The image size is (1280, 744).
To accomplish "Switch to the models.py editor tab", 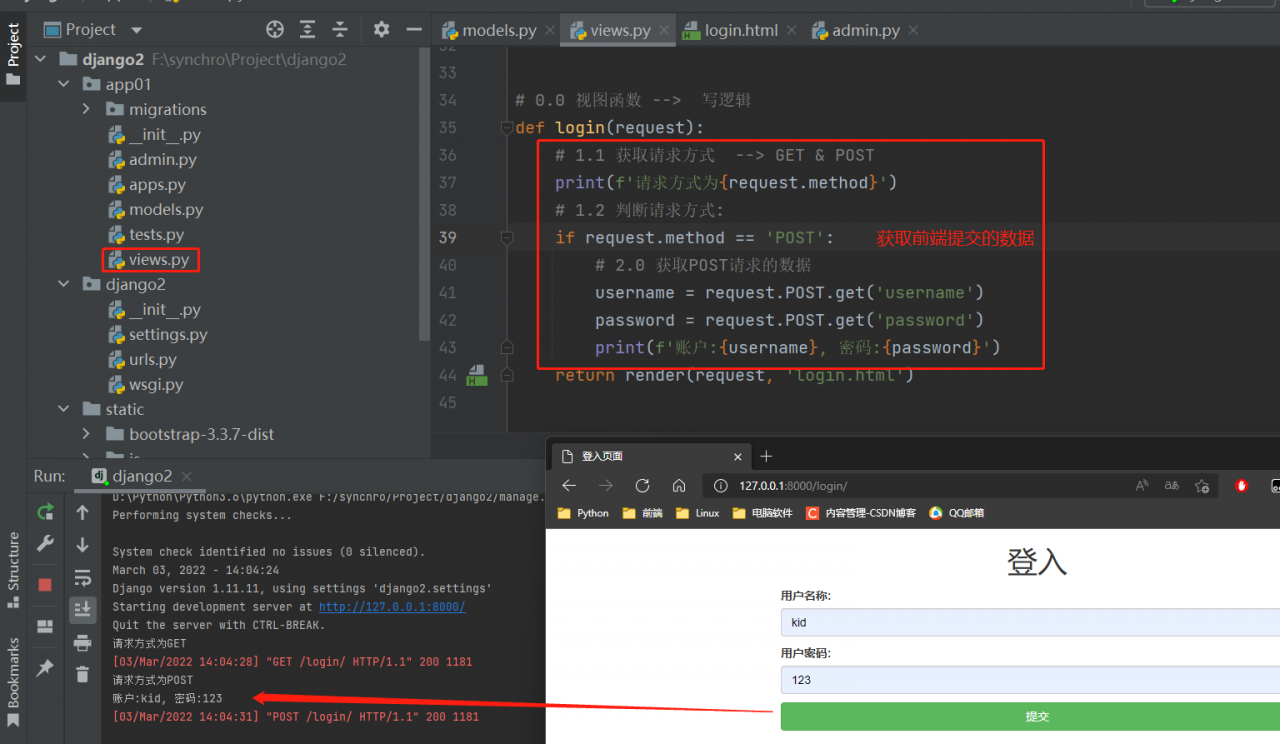I will 498,30.
